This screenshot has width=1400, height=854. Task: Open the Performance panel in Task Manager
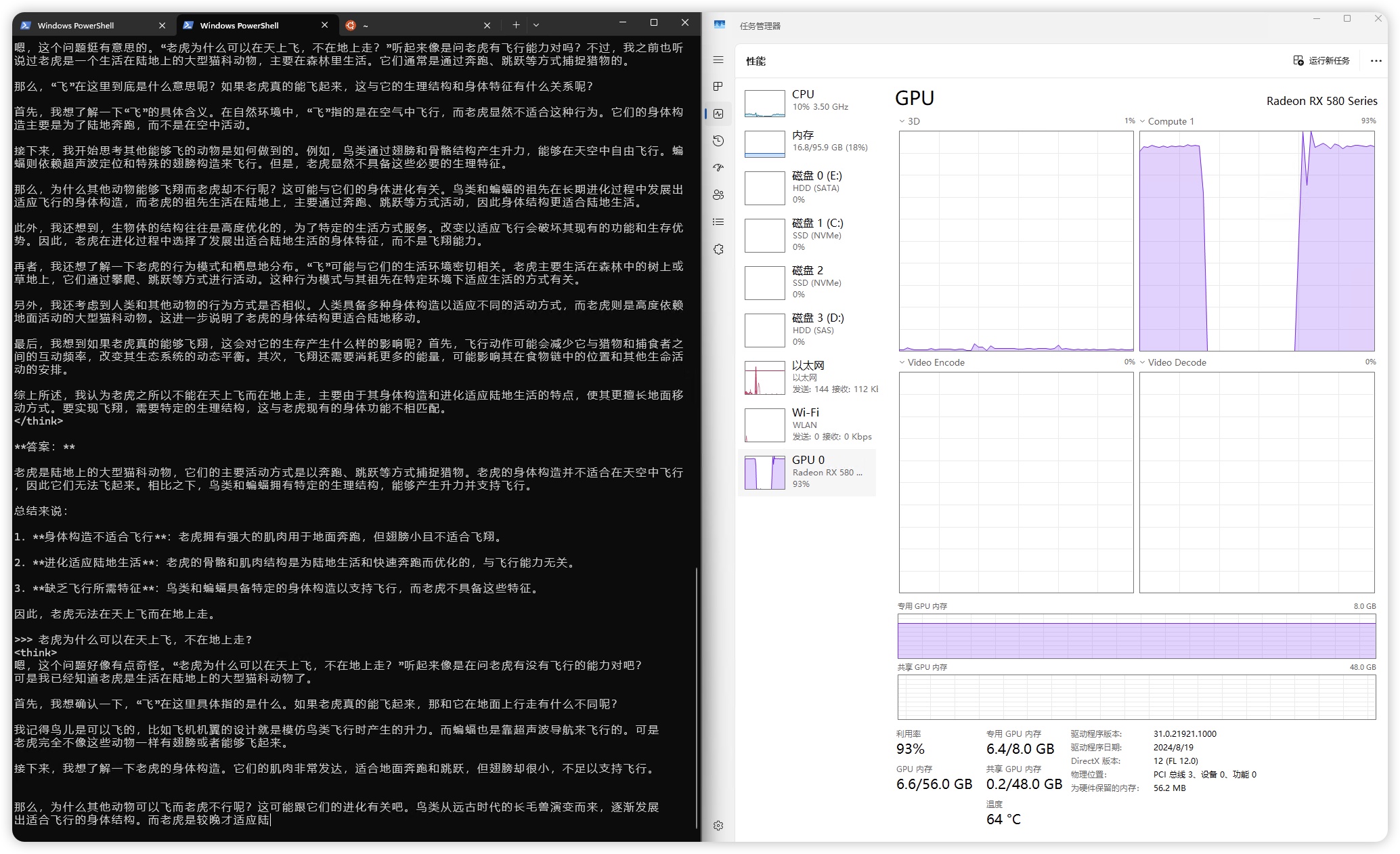(x=718, y=114)
